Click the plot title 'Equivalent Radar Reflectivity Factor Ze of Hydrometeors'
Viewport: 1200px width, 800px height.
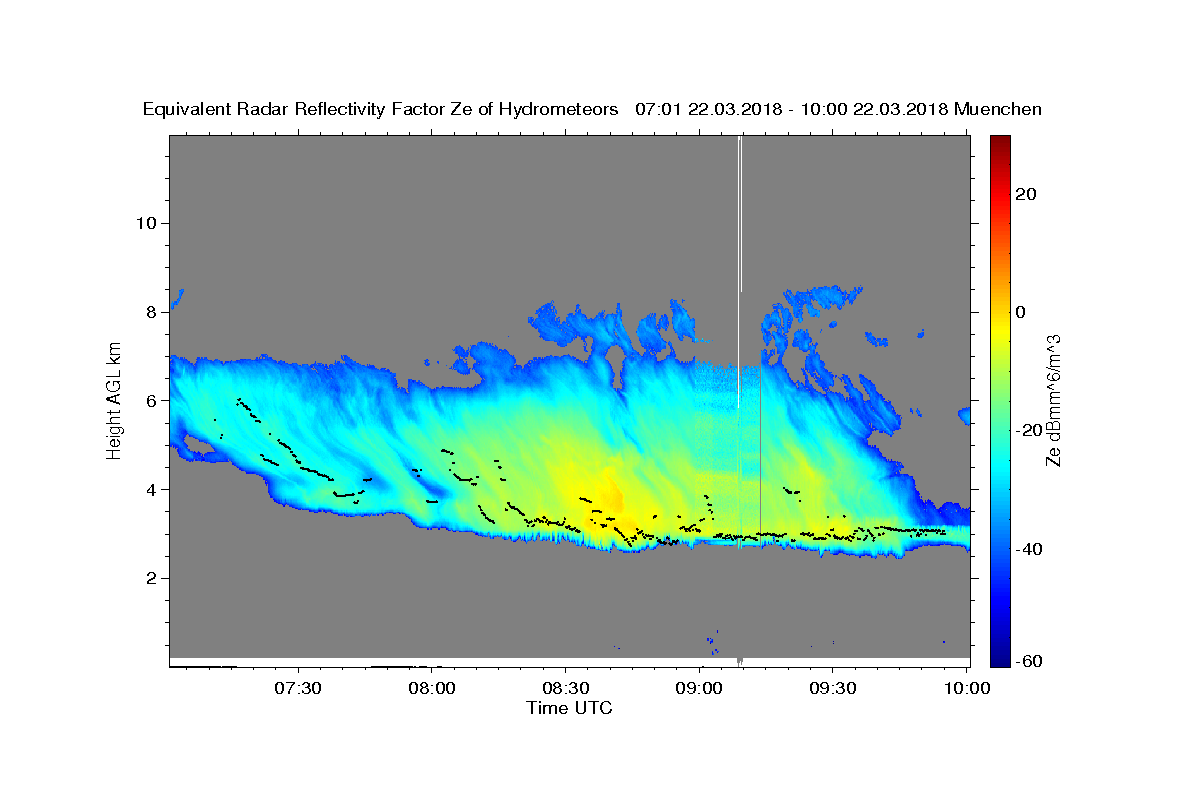pyautogui.click(x=380, y=109)
